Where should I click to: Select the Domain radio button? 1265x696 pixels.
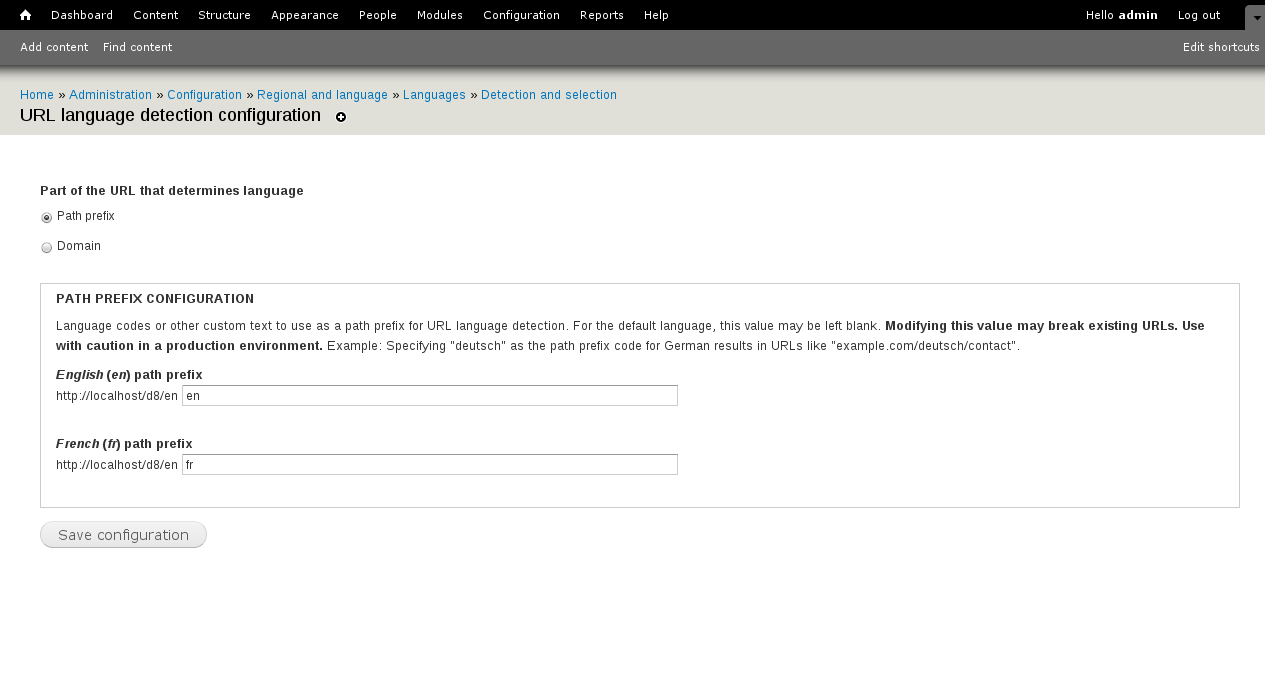[47, 248]
